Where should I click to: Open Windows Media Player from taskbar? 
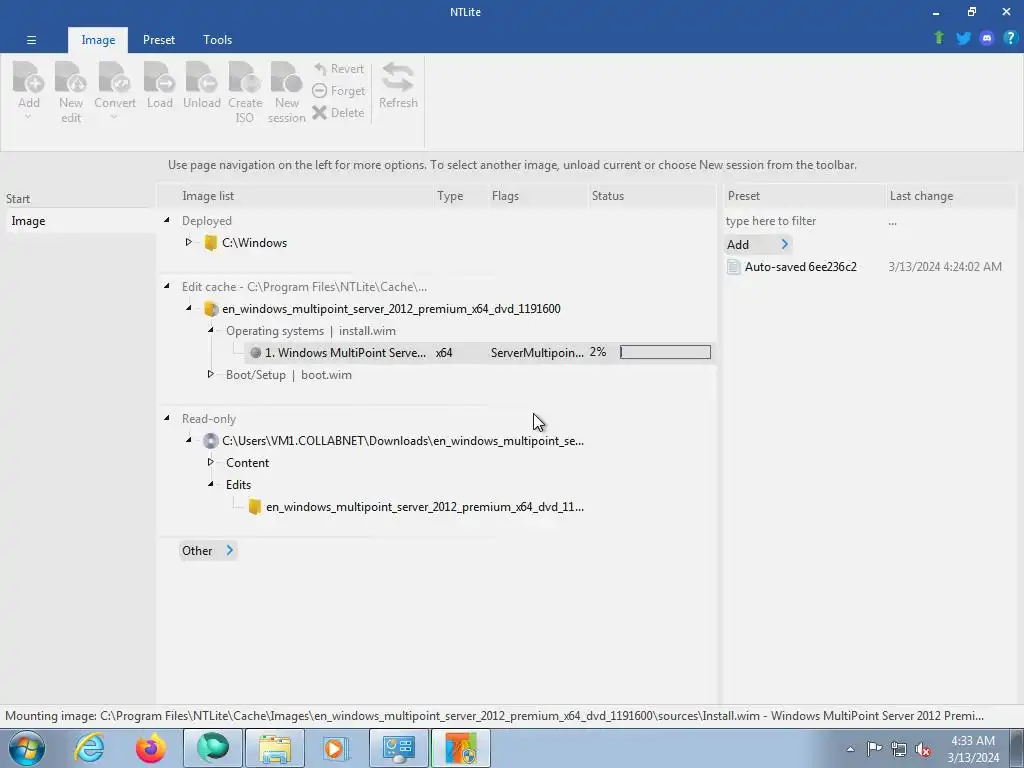pyautogui.click(x=337, y=748)
